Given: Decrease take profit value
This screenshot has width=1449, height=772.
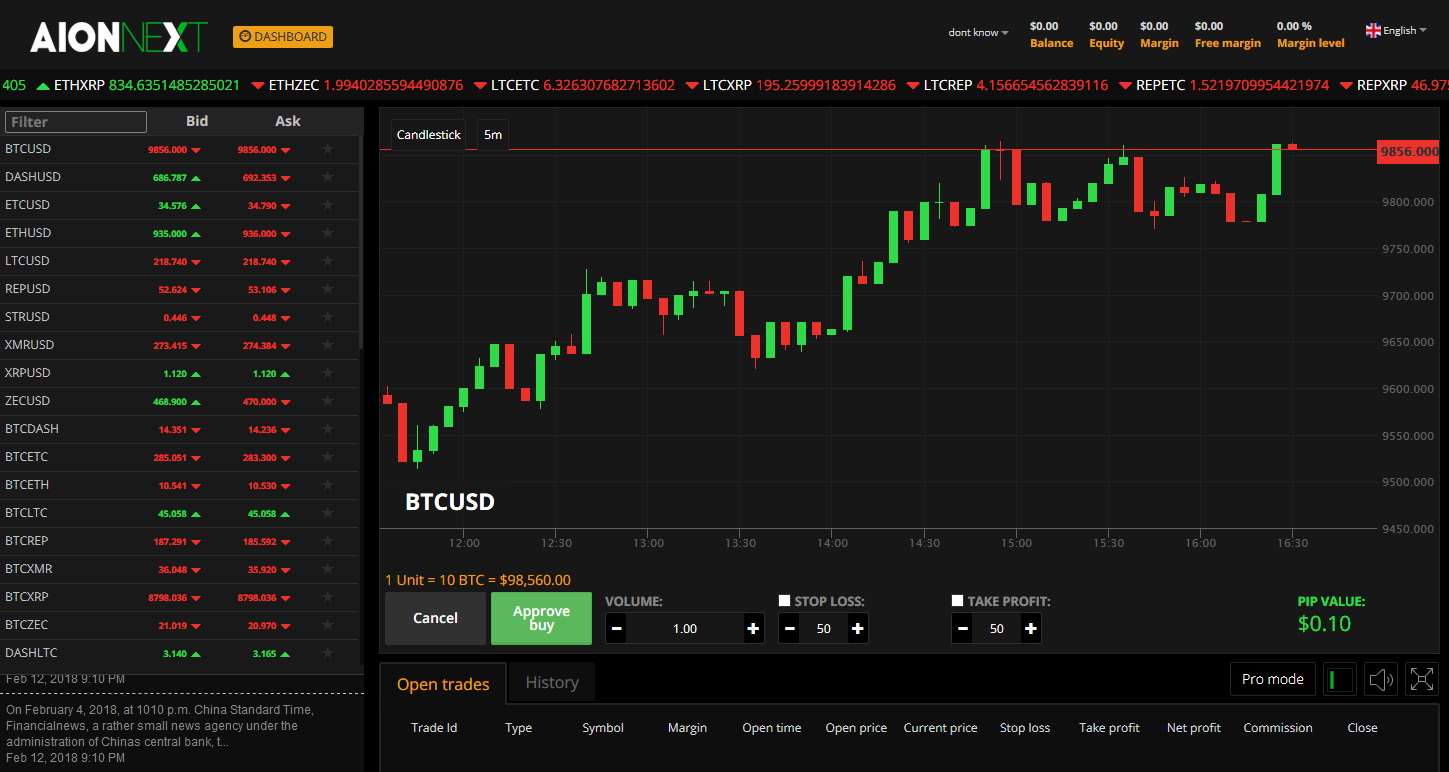Looking at the screenshot, I should (x=963, y=629).
